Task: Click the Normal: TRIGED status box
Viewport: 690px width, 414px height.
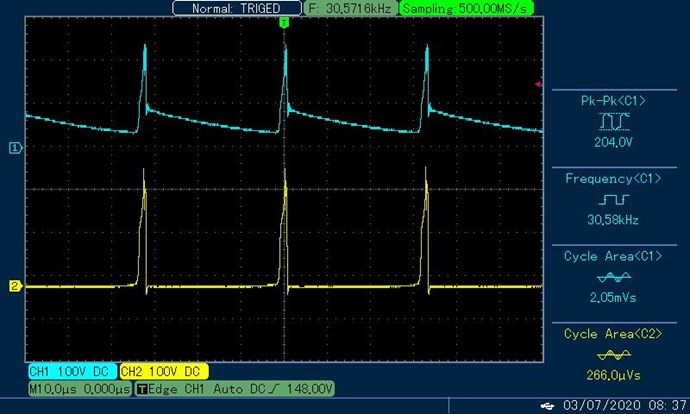Action: 237,8
